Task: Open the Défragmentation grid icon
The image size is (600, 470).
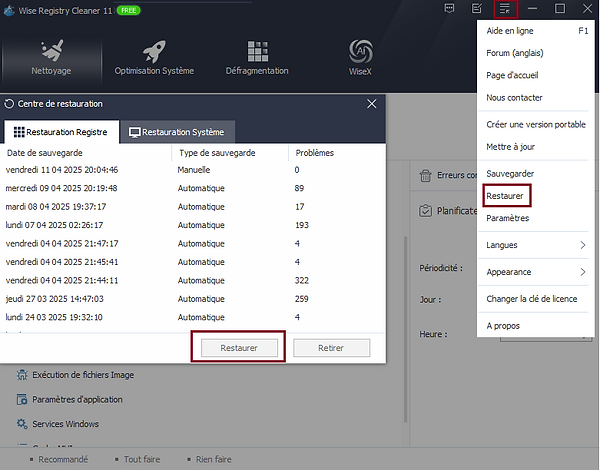Action: [x=258, y=51]
